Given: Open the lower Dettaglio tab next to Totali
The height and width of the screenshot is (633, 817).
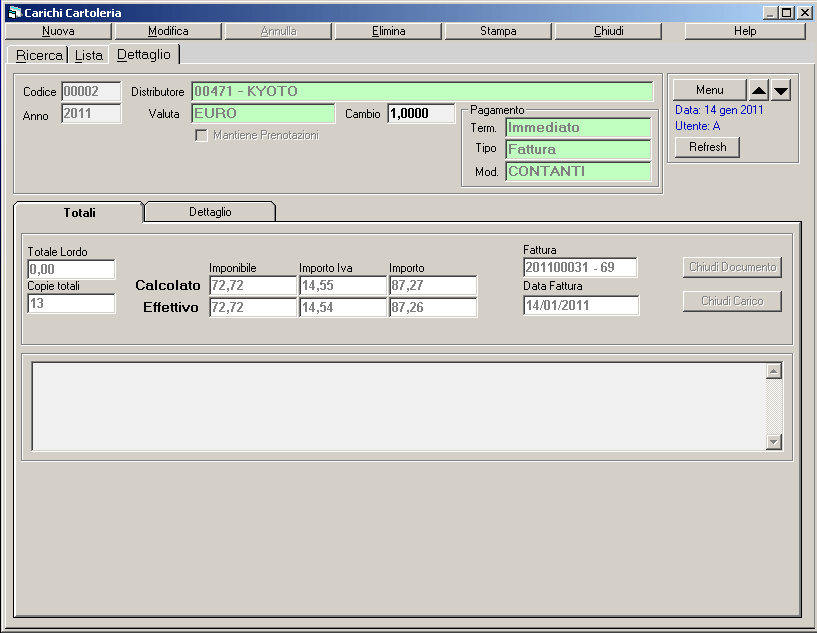Looking at the screenshot, I should (210, 212).
